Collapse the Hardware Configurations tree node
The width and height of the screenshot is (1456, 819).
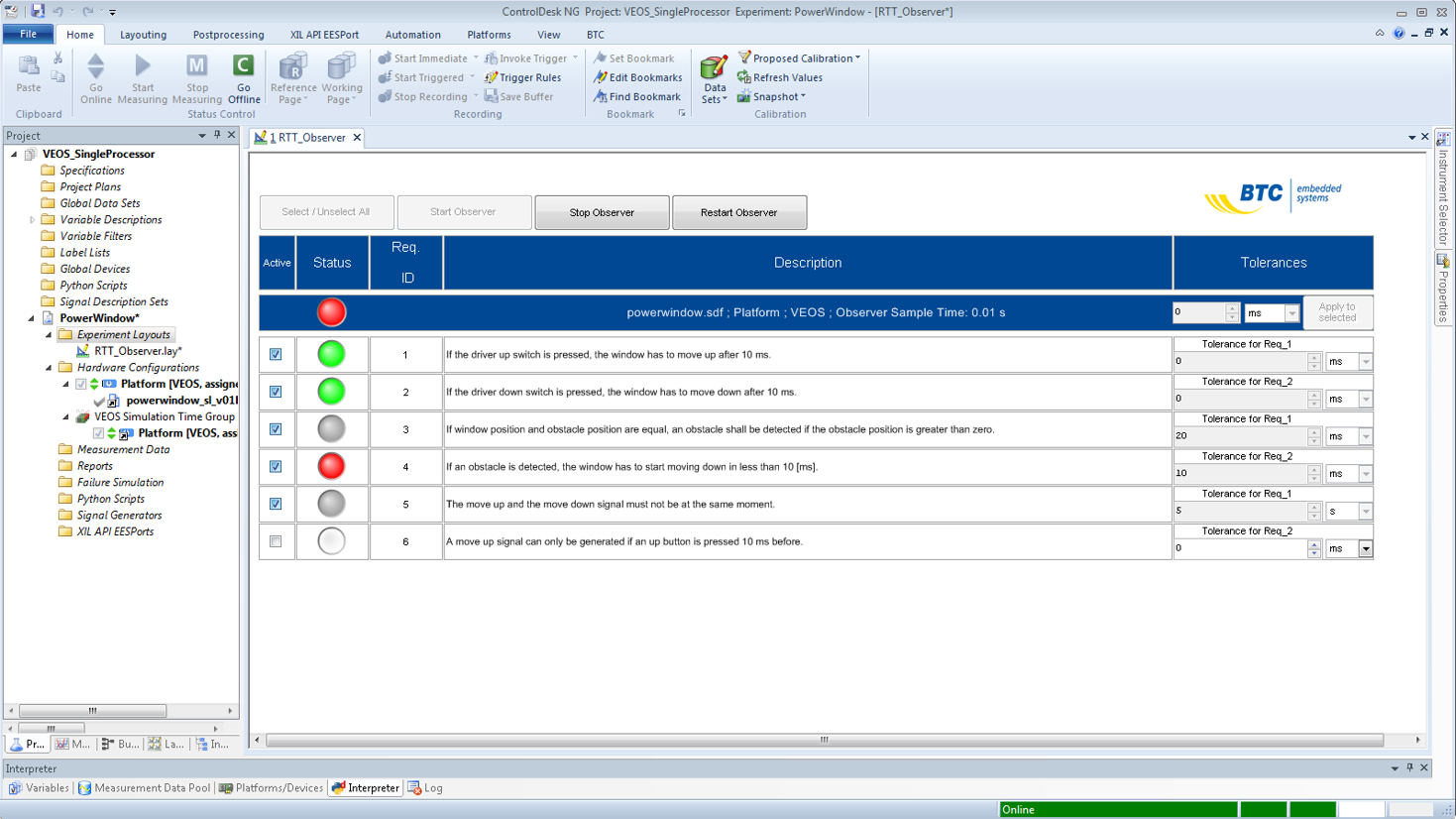pos(49,368)
